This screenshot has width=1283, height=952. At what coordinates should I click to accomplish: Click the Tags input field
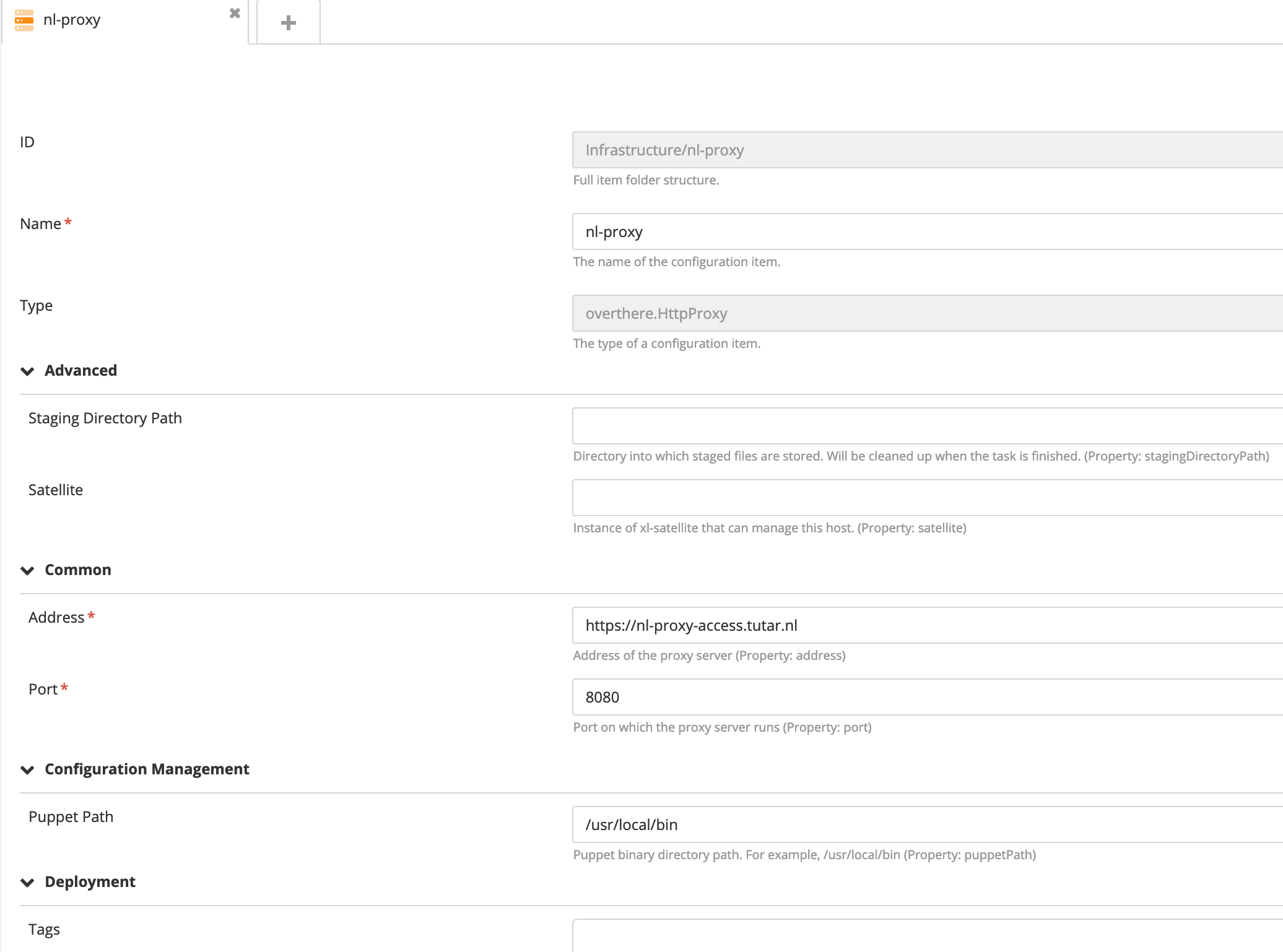(926, 936)
